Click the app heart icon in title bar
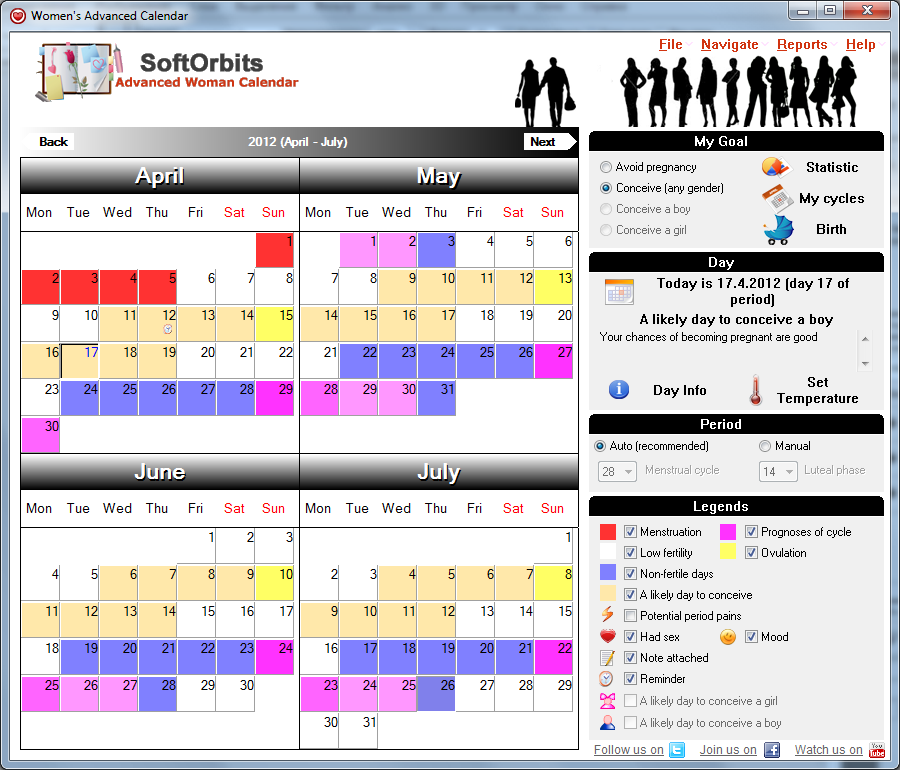Viewport: 900px width, 770px height. [x=18, y=15]
